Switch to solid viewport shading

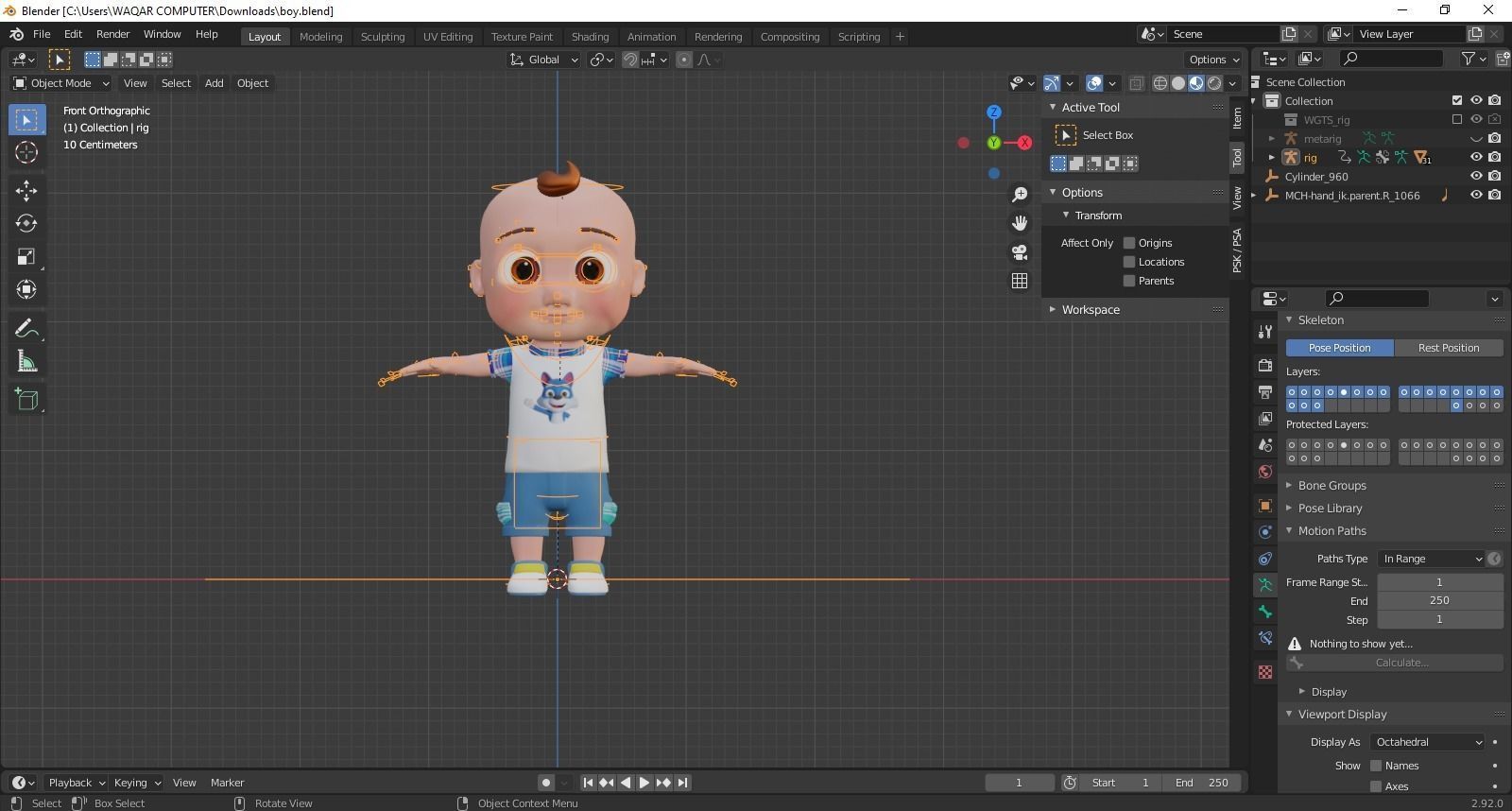point(1178,83)
